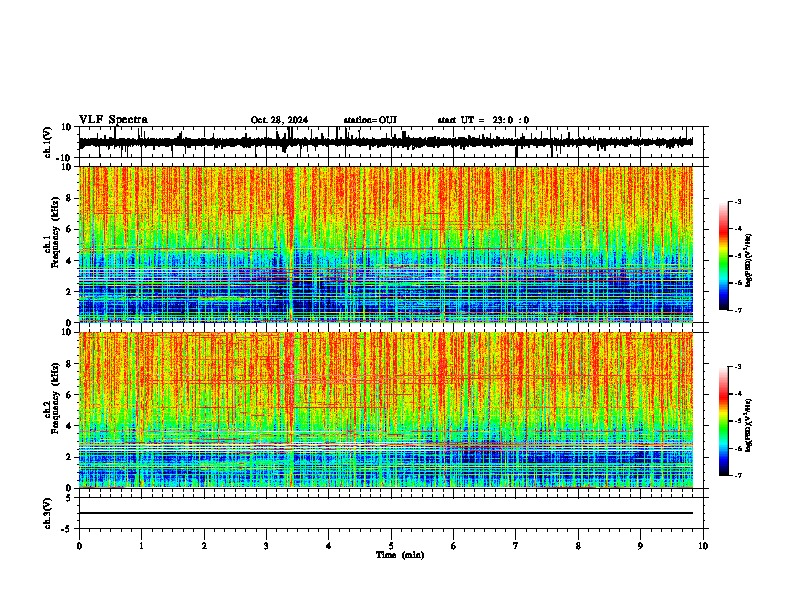This screenshot has width=792, height=612.
Task: Click the "Time (min)" axis label
Action: [400, 555]
